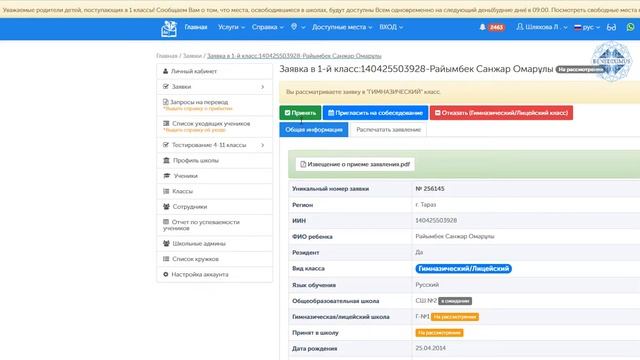
Task: Open Профиль школы in sidebar
Action: [x=215, y=160]
